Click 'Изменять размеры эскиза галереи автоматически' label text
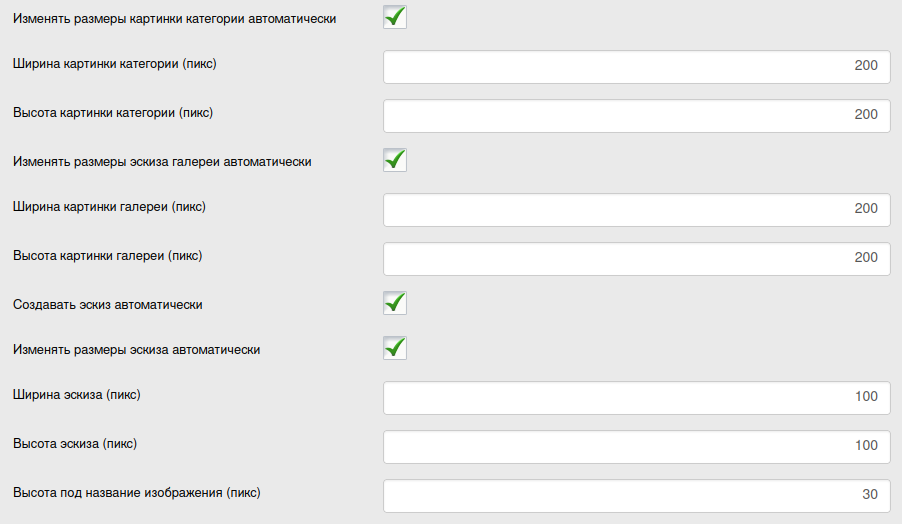Screen dimensions: 902x524 pyautogui.click(x=162, y=161)
